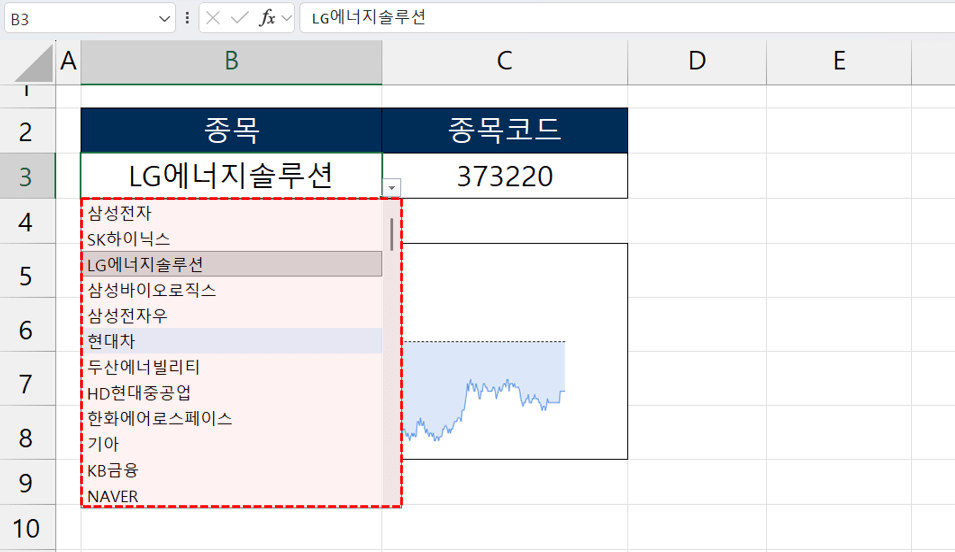Select column D header

[697, 62]
